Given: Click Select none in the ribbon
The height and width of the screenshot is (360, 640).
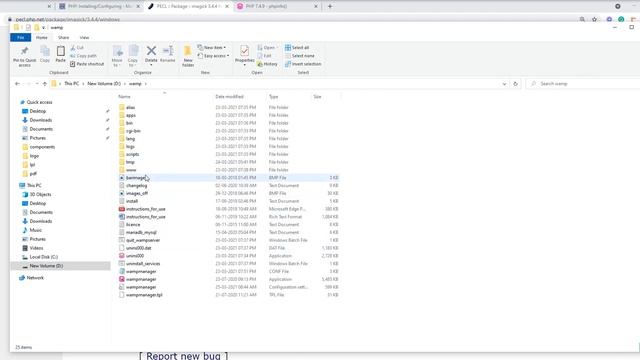Looking at the screenshot, I should tap(300, 56).
